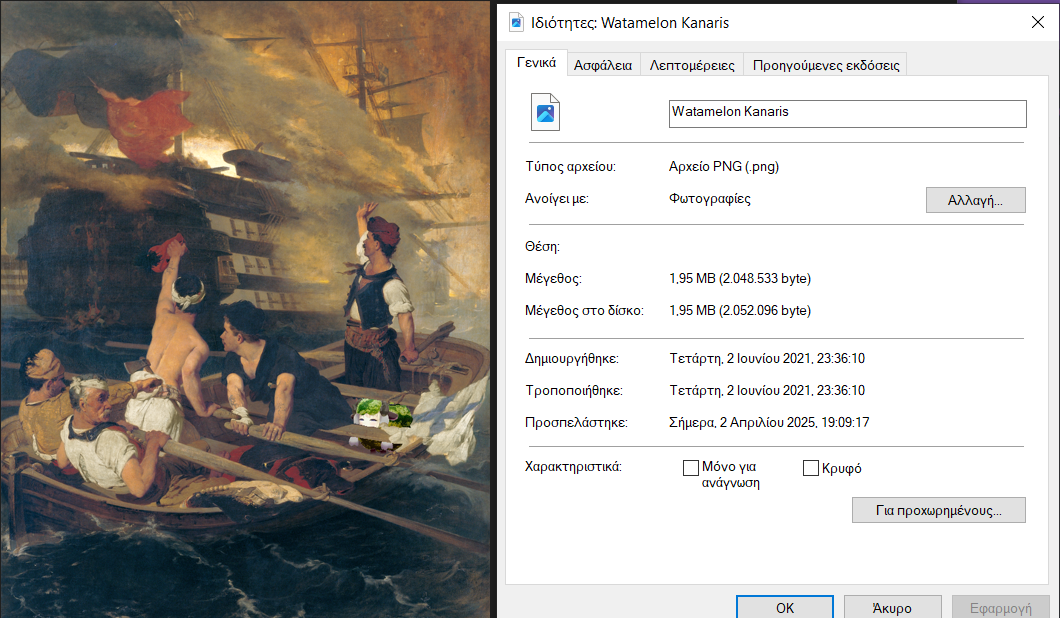Click the Δημιουργήθηκε date value

(x=767, y=358)
